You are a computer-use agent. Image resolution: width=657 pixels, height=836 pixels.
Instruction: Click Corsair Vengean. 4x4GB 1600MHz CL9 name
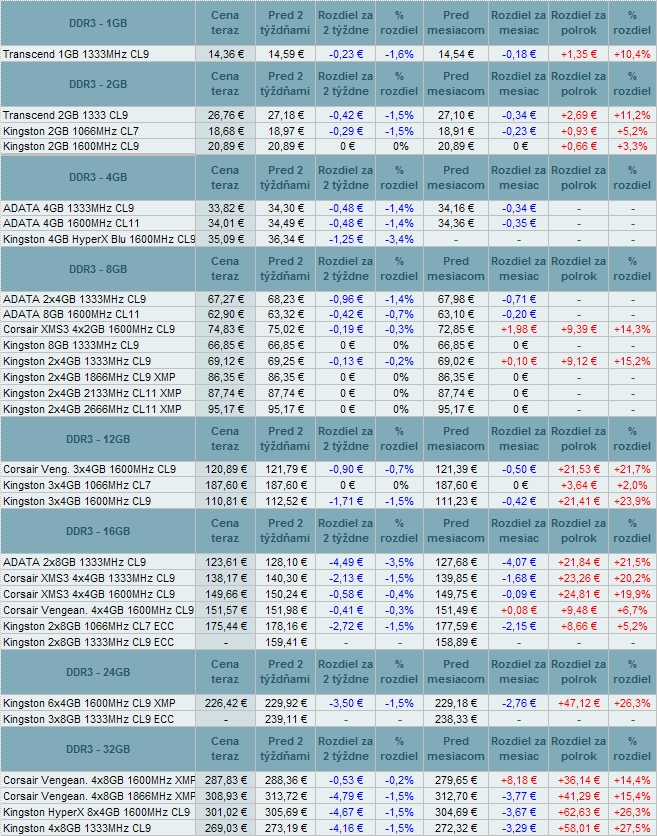click(x=99, y=610)
